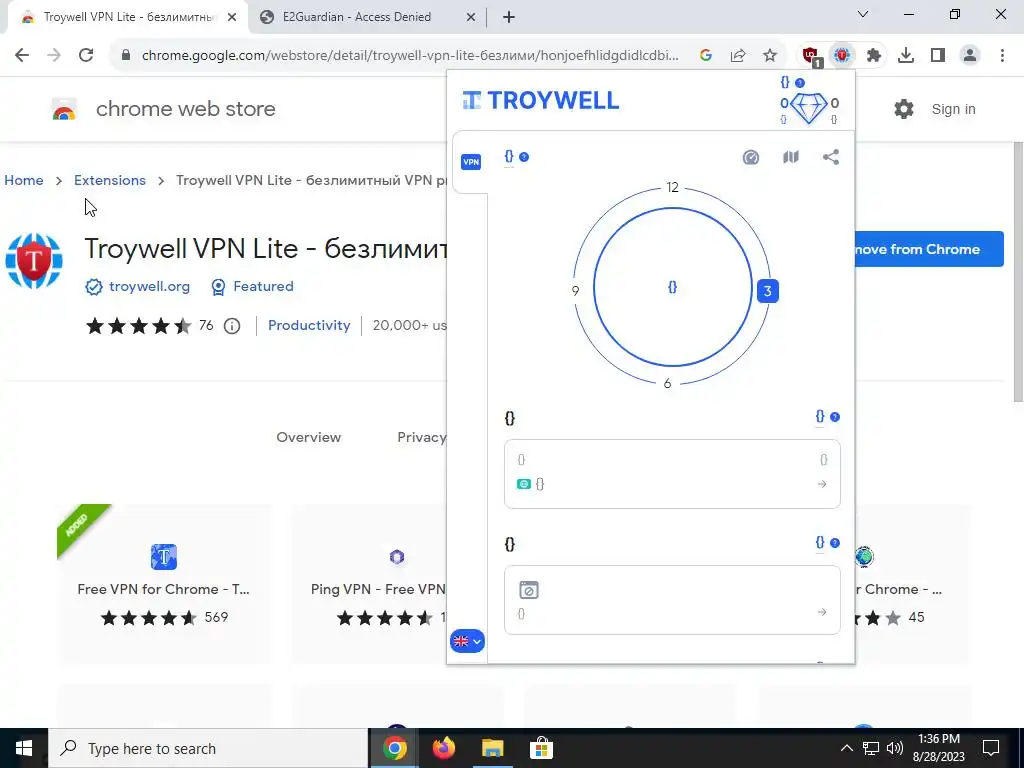This screenshot has width=1024, height=768.
Task: Toggle the Chrome side panel icon
Action: tap(938, 56)
